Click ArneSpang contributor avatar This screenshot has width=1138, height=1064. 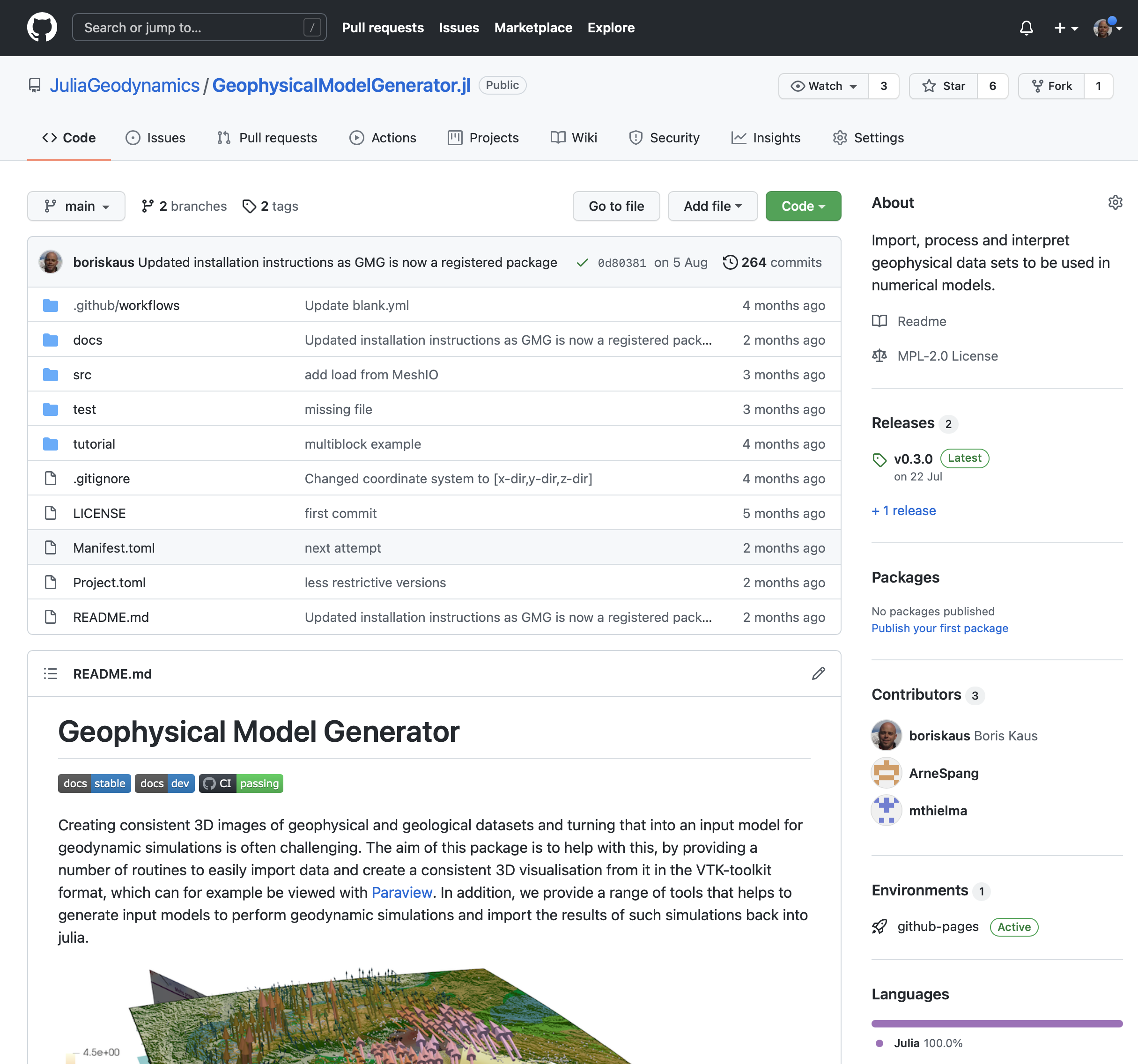click(x=886, y=773)
